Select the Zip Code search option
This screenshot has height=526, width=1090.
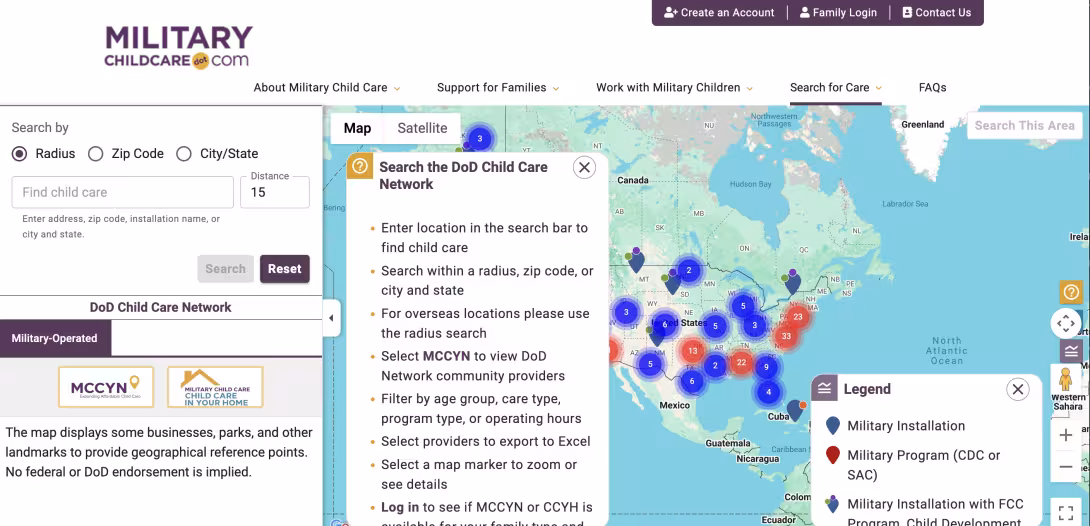(95, 154)
